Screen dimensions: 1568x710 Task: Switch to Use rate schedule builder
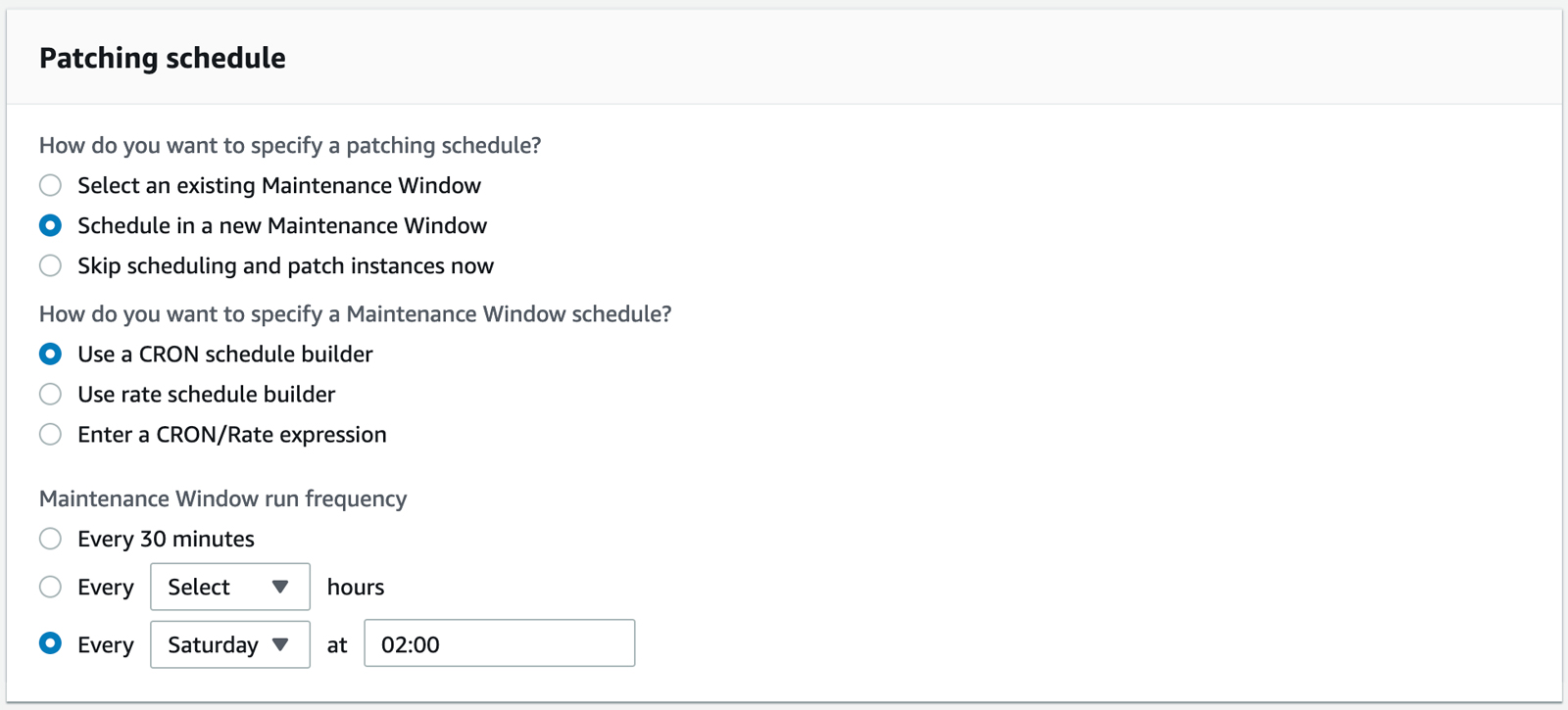pos(51,394)
